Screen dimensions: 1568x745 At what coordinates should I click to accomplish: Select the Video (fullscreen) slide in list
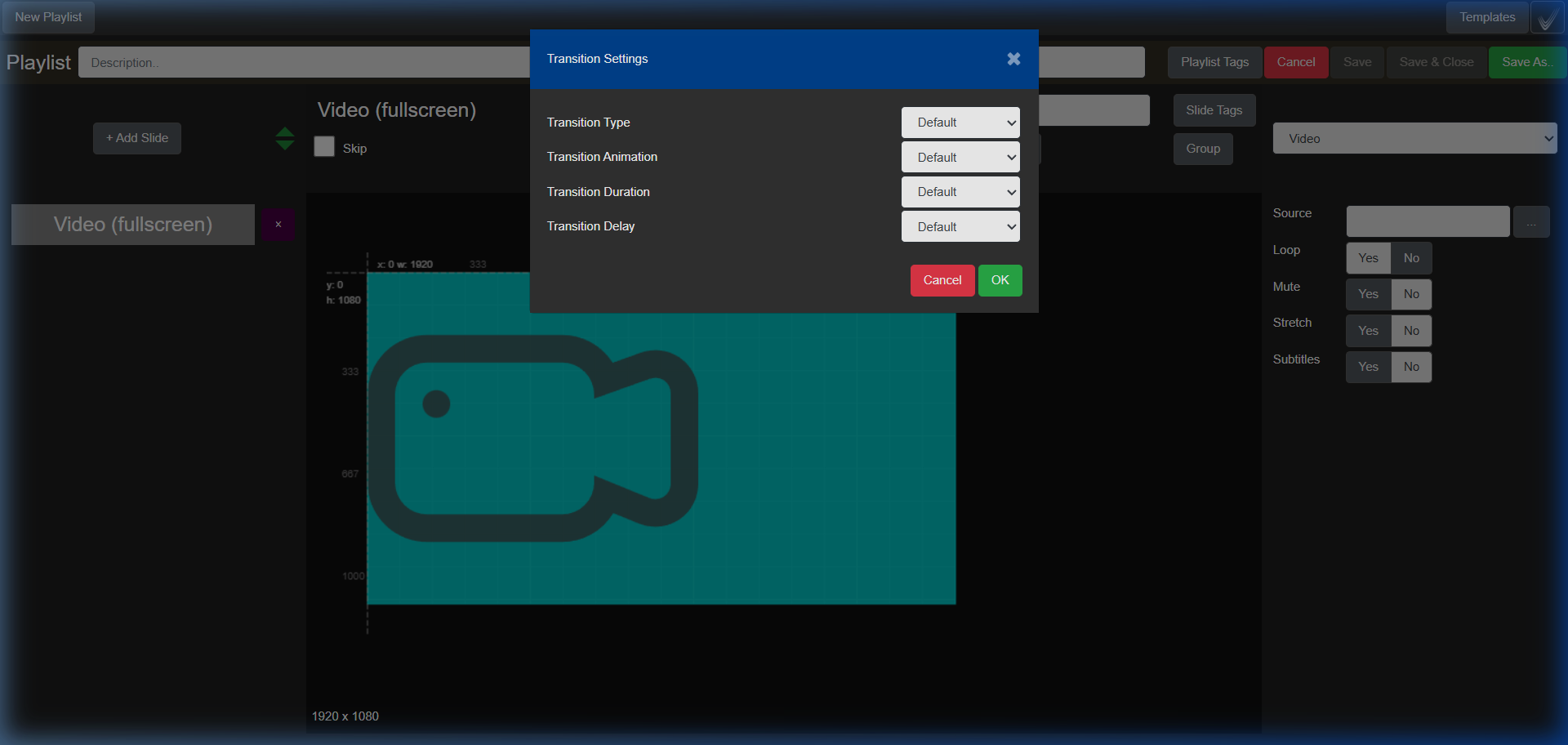pos(133,225)
